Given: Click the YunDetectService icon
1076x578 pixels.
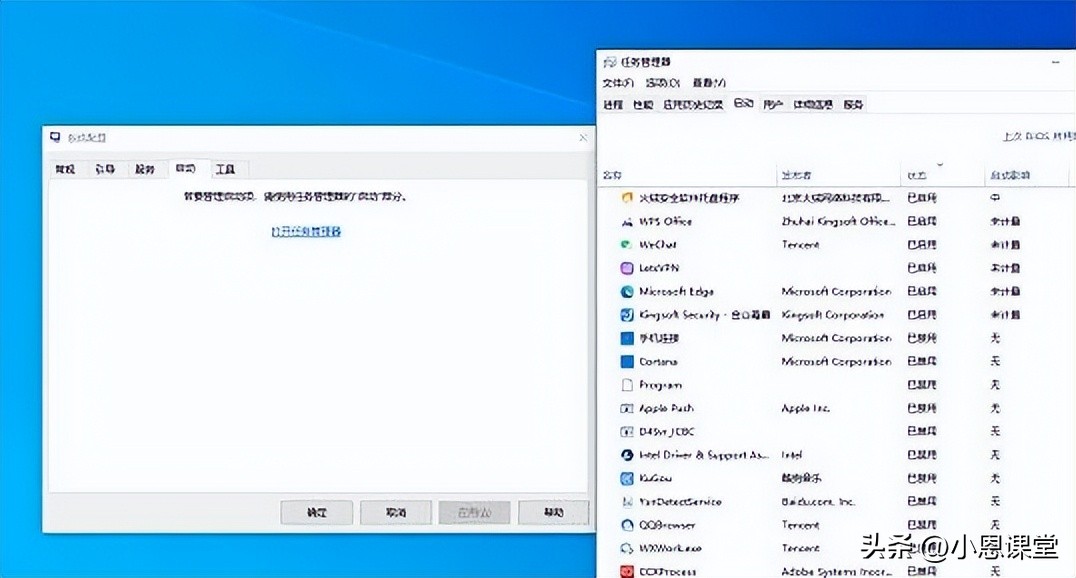Looking at the screenshot, I should [627, 501].
